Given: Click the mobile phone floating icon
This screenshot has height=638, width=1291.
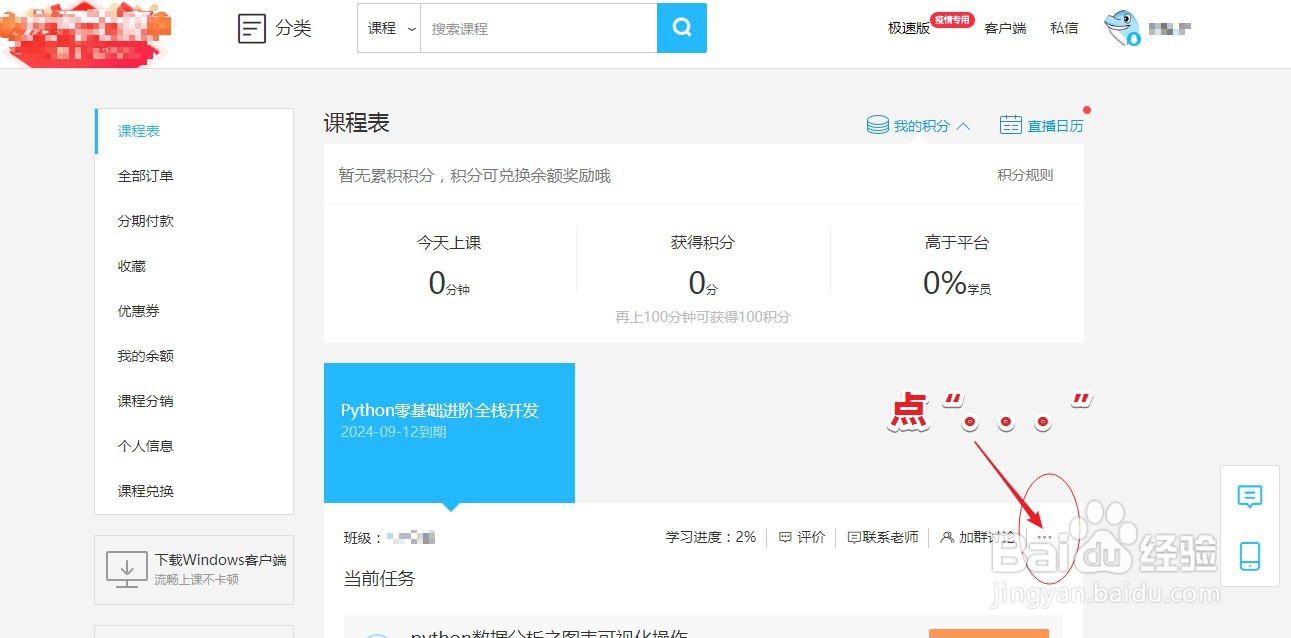Looking at the screenshot, I should click(1250, 556).
